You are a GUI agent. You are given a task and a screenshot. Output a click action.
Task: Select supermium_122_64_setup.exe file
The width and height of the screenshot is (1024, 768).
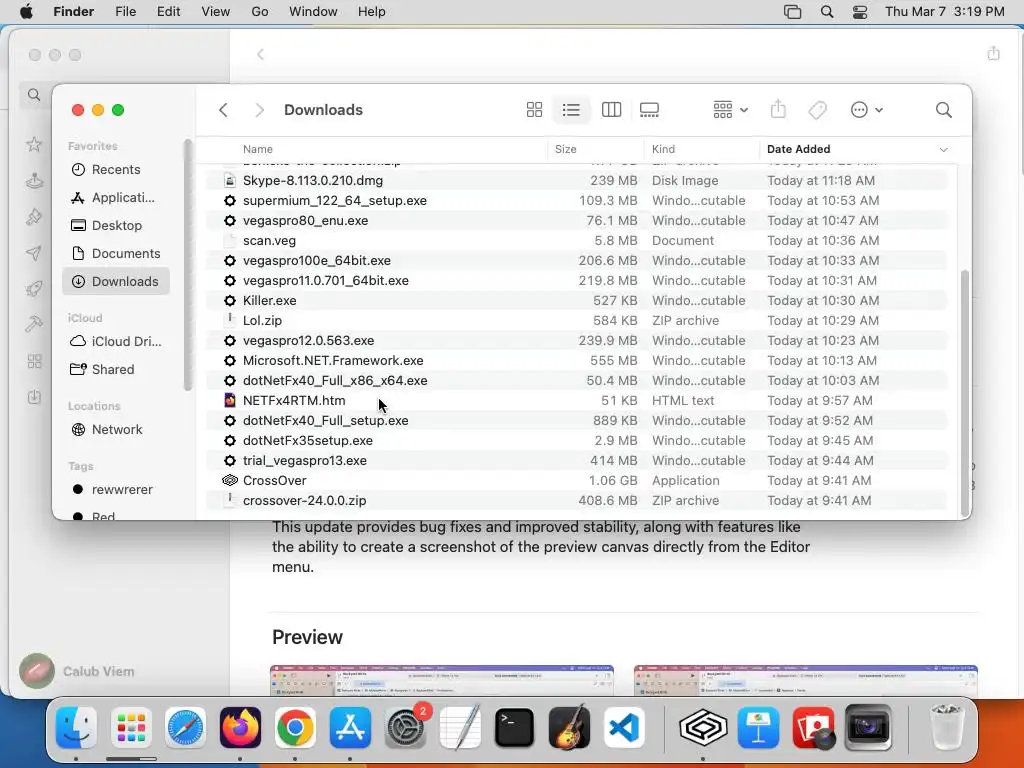click(x=577, y=200)
